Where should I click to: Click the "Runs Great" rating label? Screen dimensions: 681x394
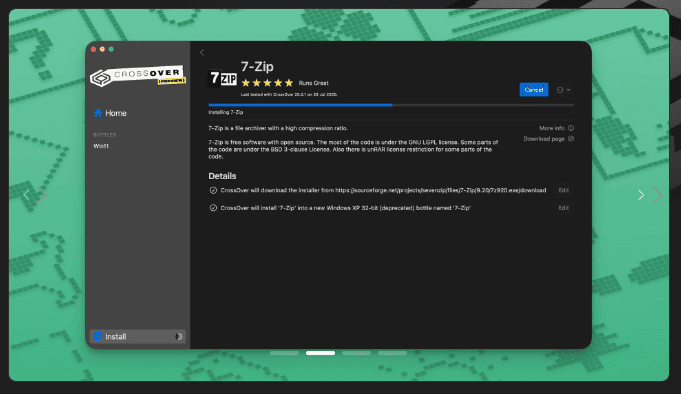point(314,83)
